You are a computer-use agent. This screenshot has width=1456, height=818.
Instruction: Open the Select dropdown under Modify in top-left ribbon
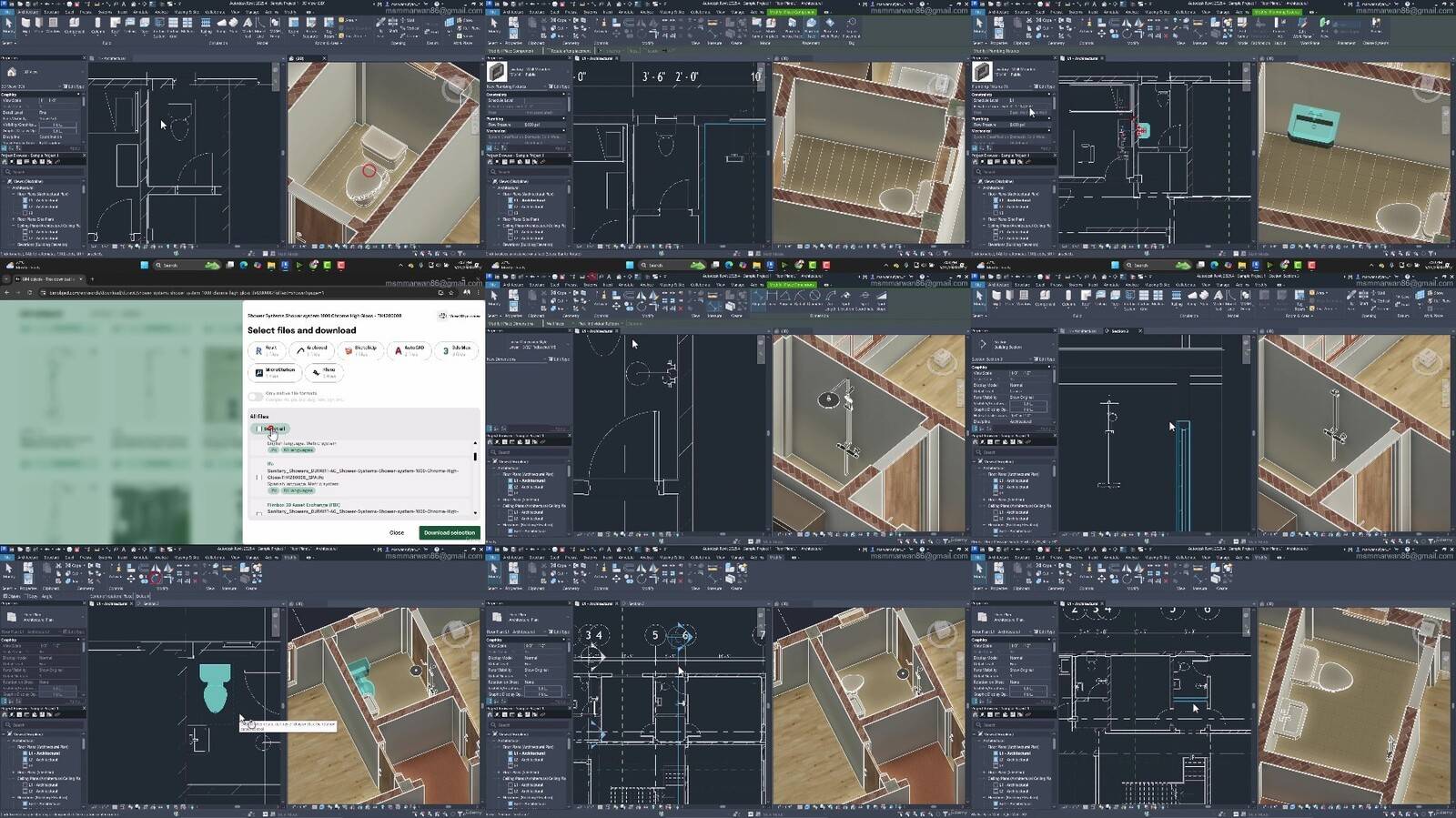tap(8, 43)
